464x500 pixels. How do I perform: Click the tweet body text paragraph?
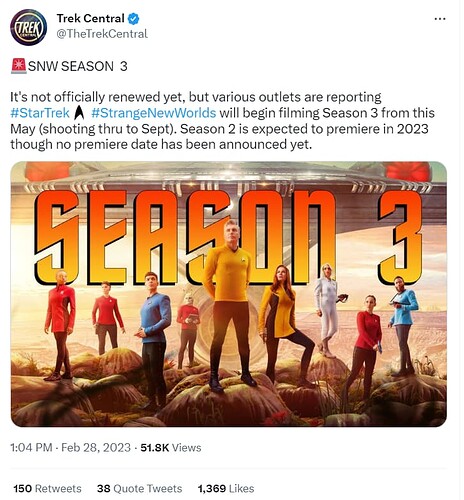pyautogui.click(x=223, y=121)
